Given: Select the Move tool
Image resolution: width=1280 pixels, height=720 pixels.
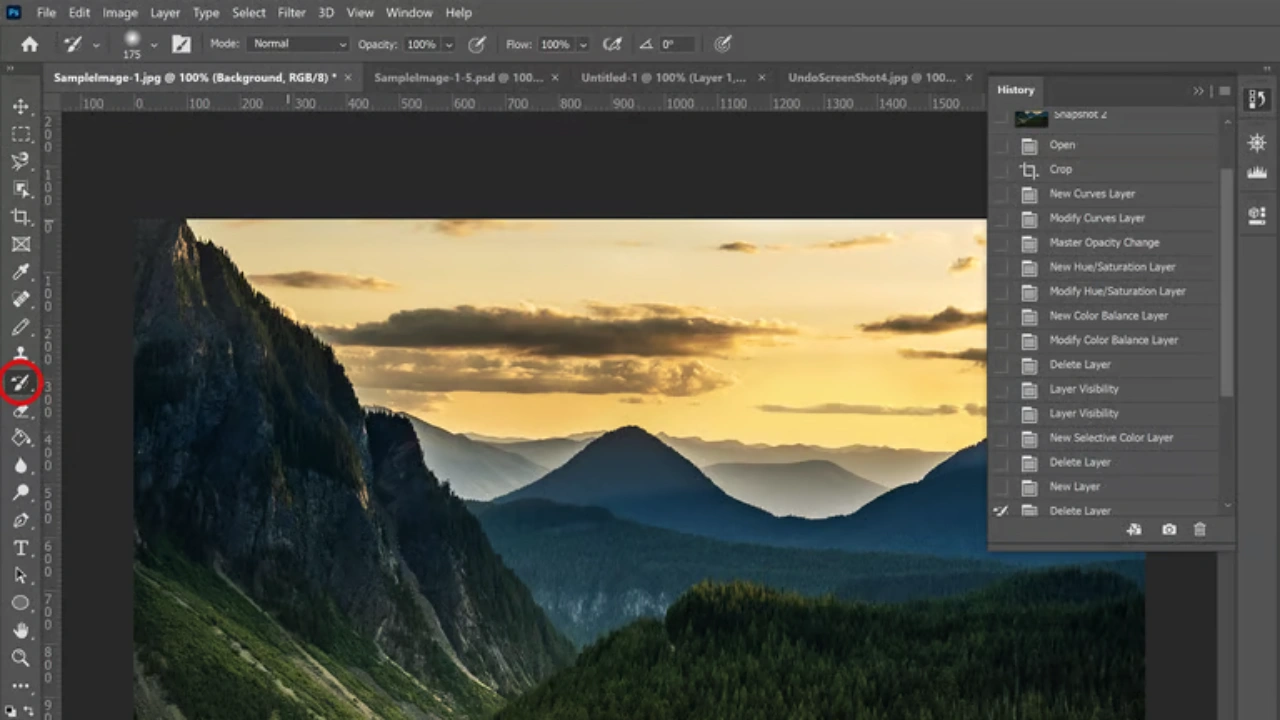Looking at the screenshot, I should pos(20,106).
